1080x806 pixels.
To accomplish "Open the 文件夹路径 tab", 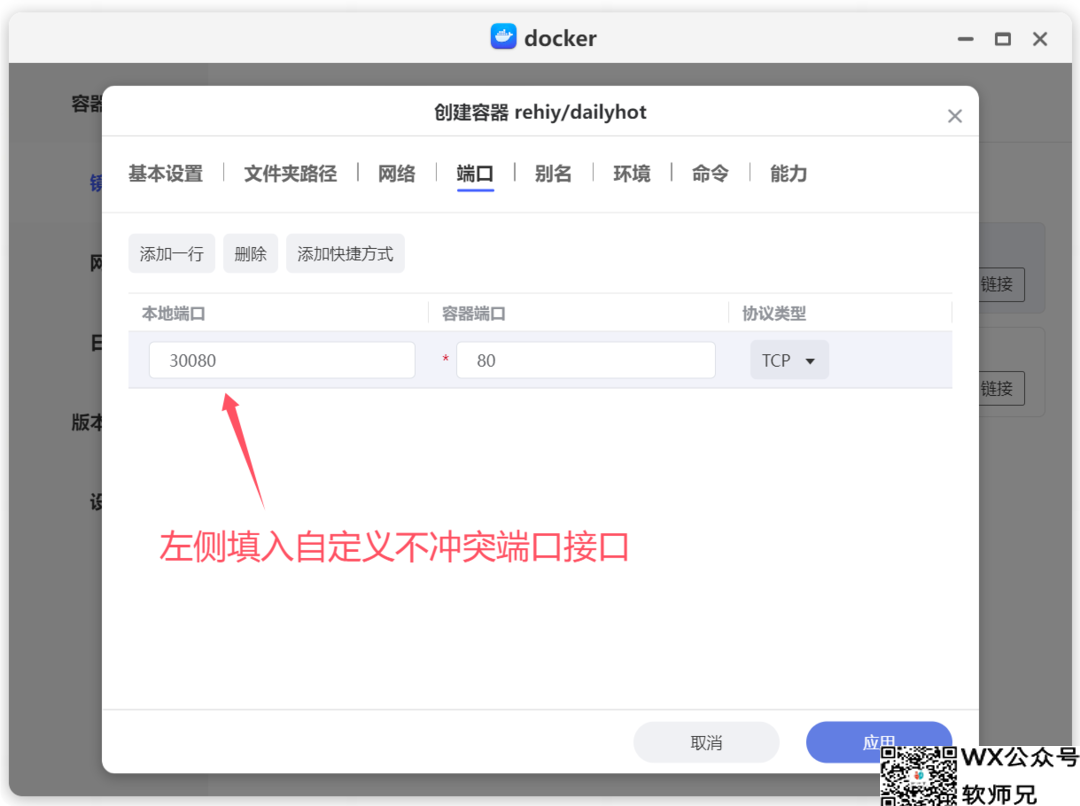I will (x=291, y=174).
